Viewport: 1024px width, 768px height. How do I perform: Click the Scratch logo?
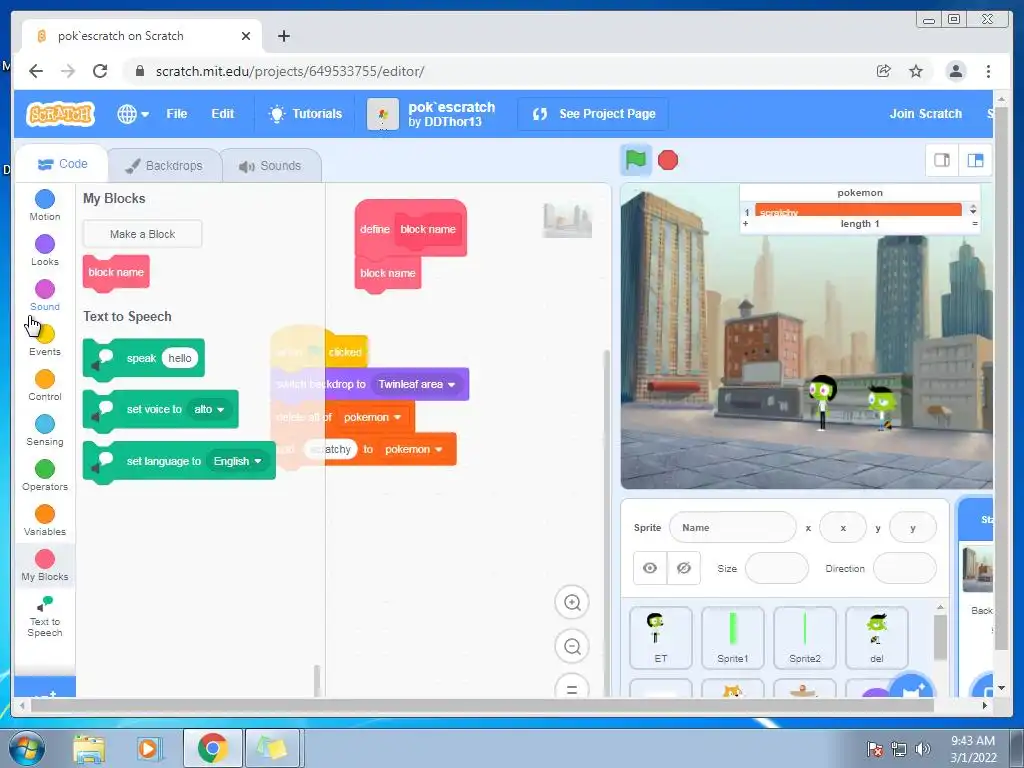click(60, 114)
